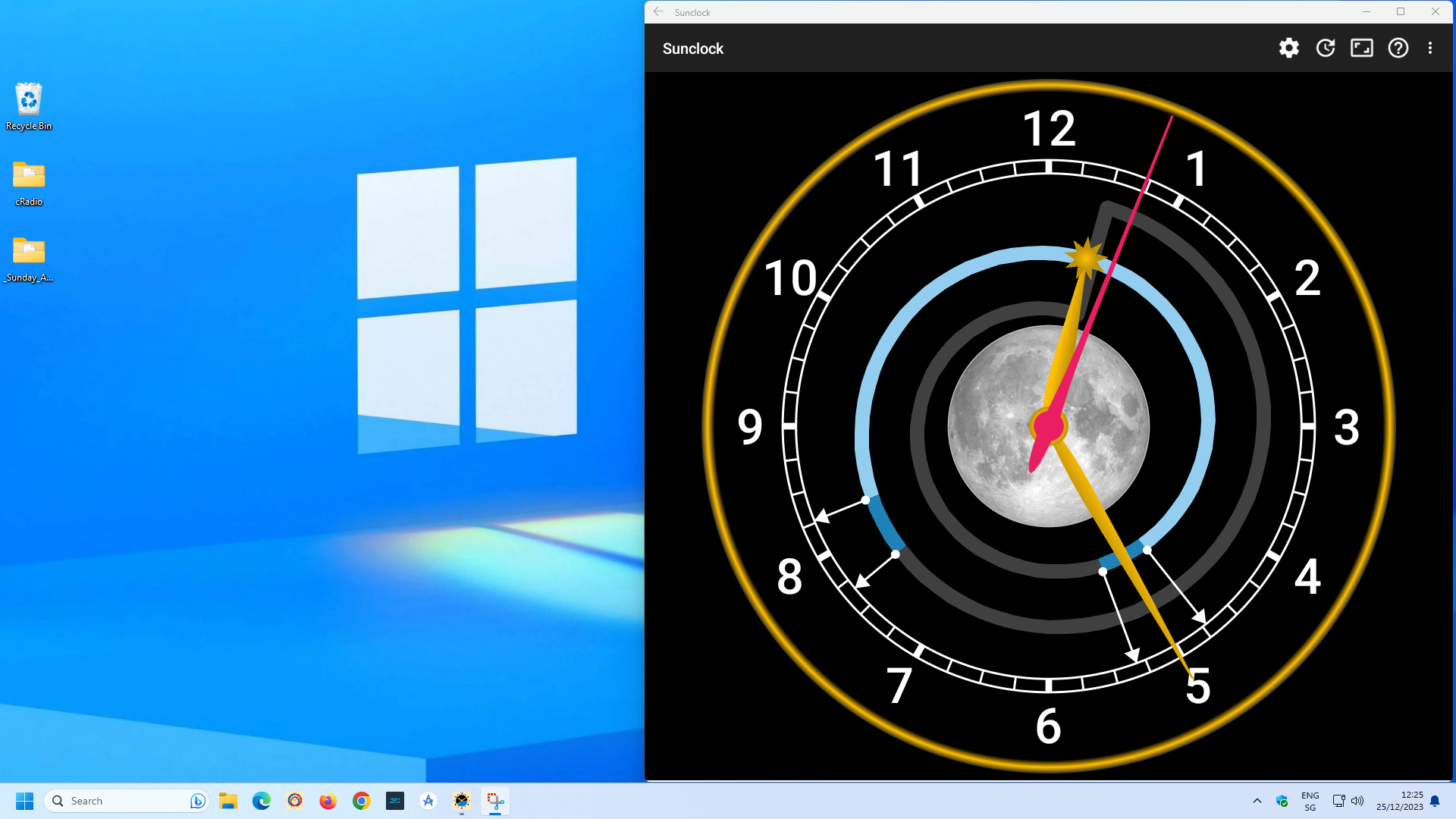Open File Explorer from the taskbar

coord(228,801)
